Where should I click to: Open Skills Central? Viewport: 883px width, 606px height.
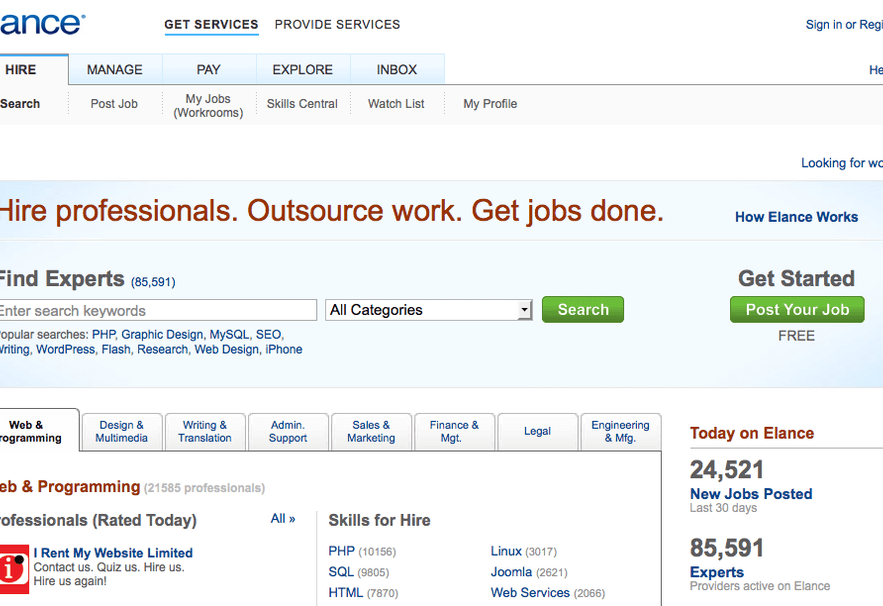pyautogui.click(x=302, y=104)
